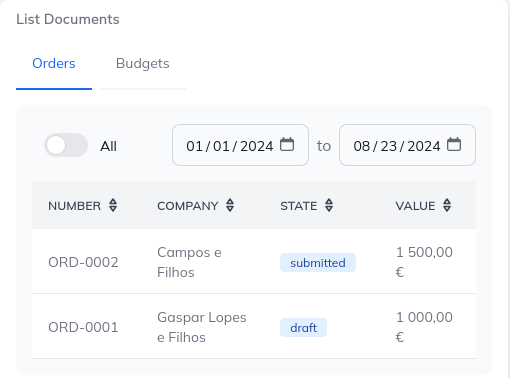Click the List Documents heading

(68, 19)
